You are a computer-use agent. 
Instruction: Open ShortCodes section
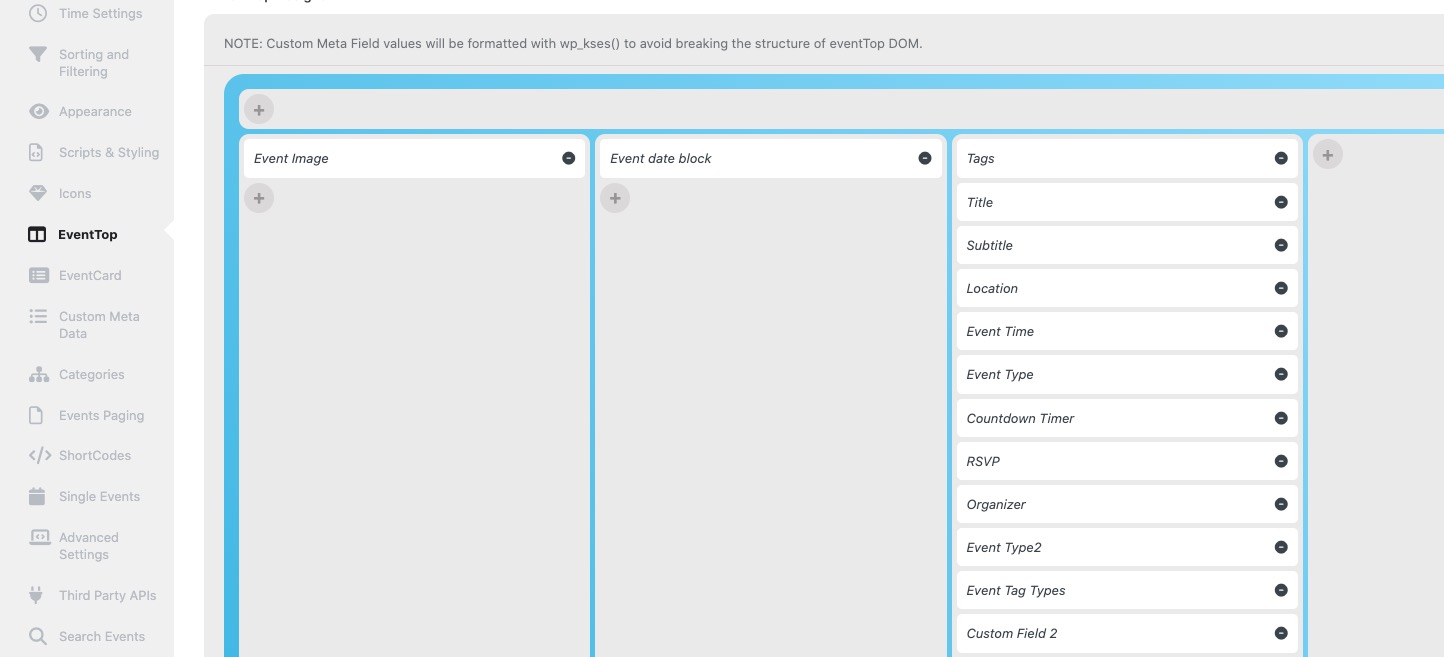(x=95, y=455)
